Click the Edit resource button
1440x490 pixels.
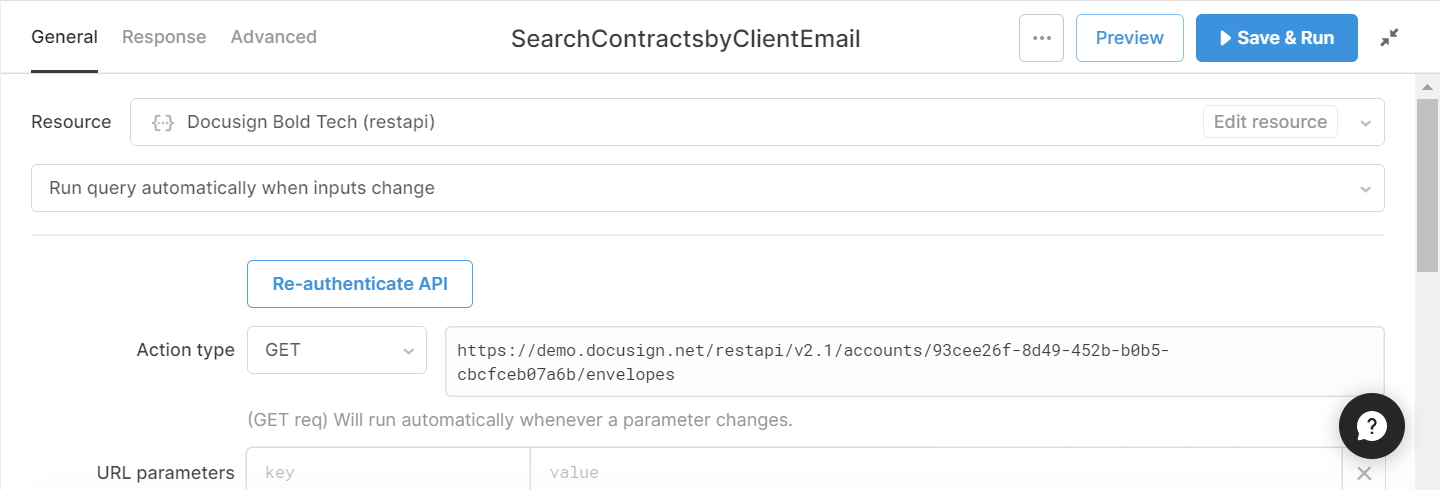[x=1270, y=122]
